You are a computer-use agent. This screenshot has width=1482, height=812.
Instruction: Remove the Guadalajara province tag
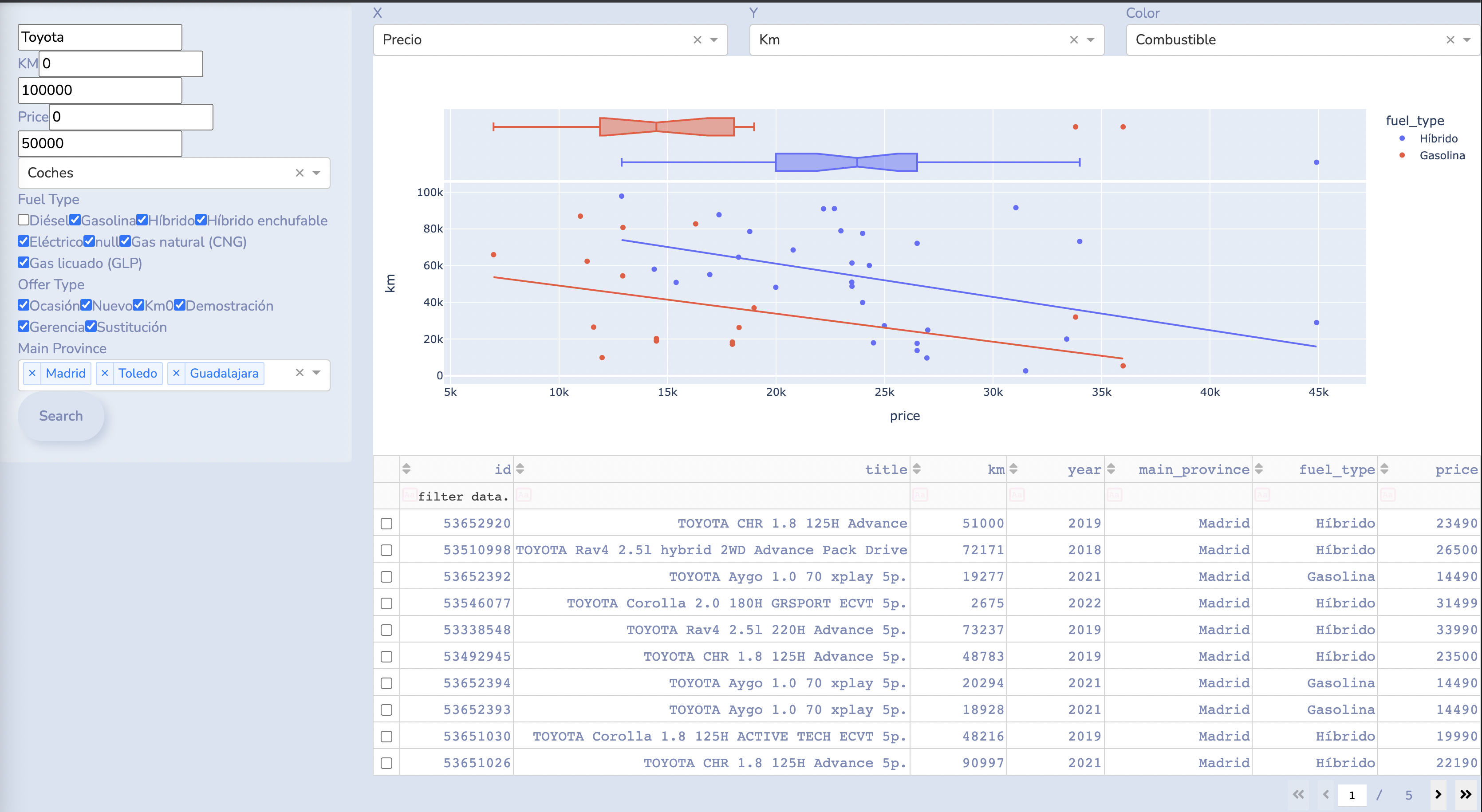(x=176, y=373)
